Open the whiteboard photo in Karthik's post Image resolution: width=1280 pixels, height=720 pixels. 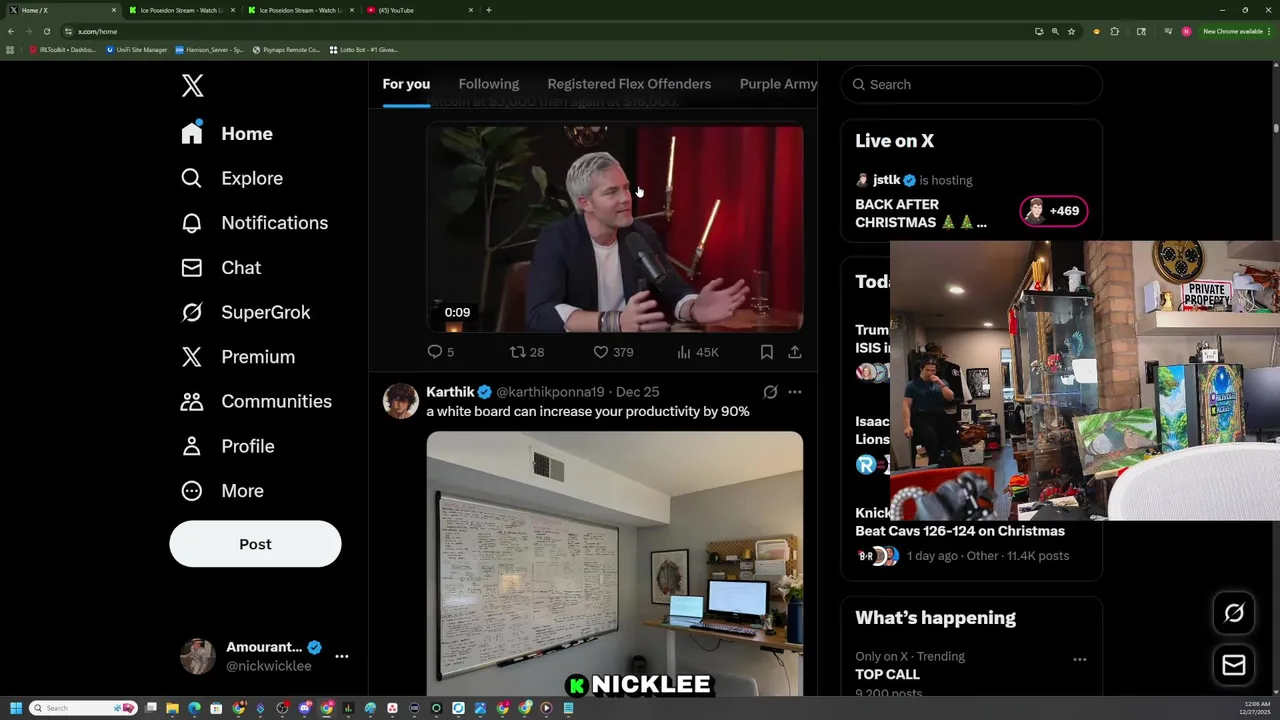(x=615, y=564)
